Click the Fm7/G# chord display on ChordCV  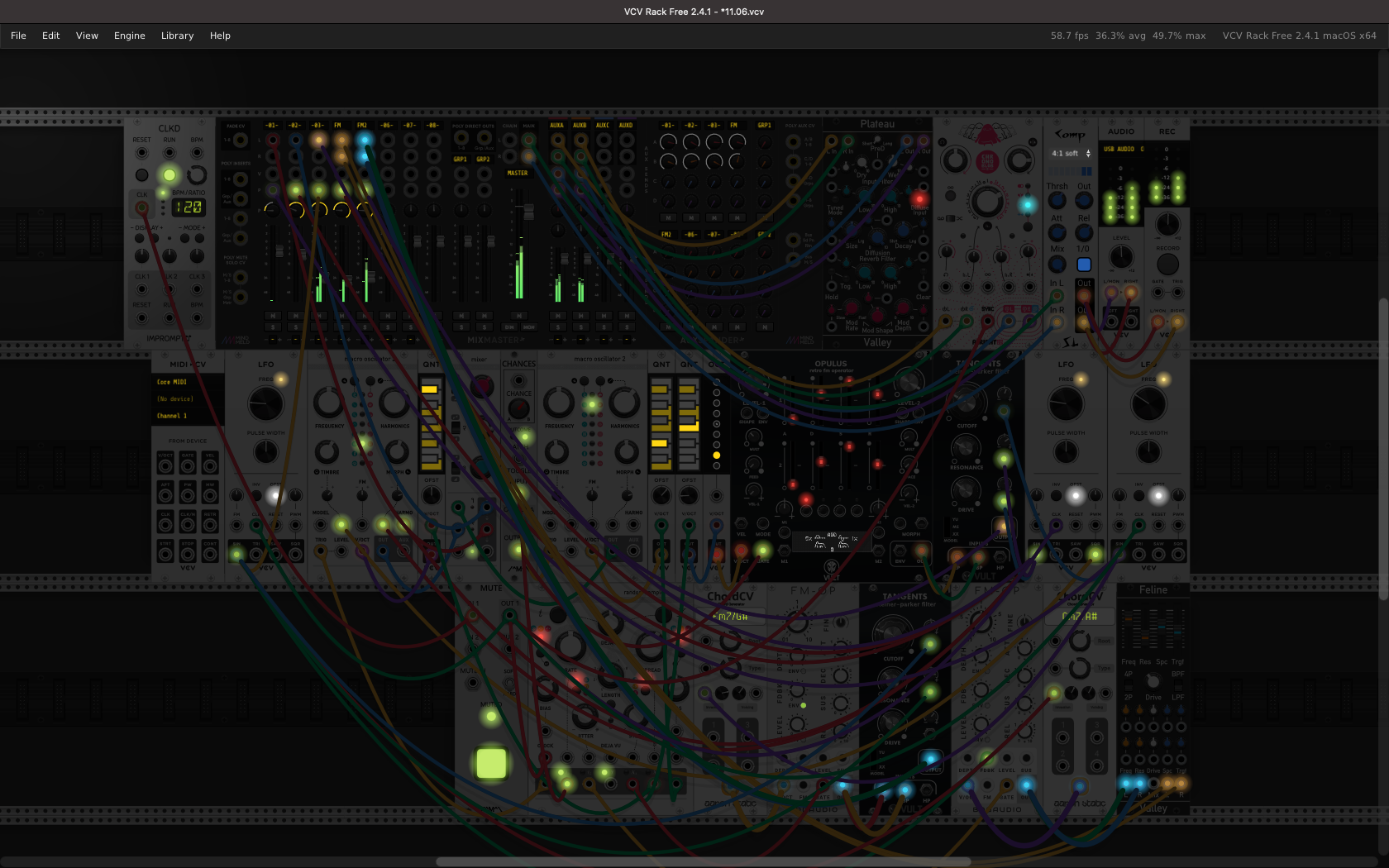click(731, 617)
